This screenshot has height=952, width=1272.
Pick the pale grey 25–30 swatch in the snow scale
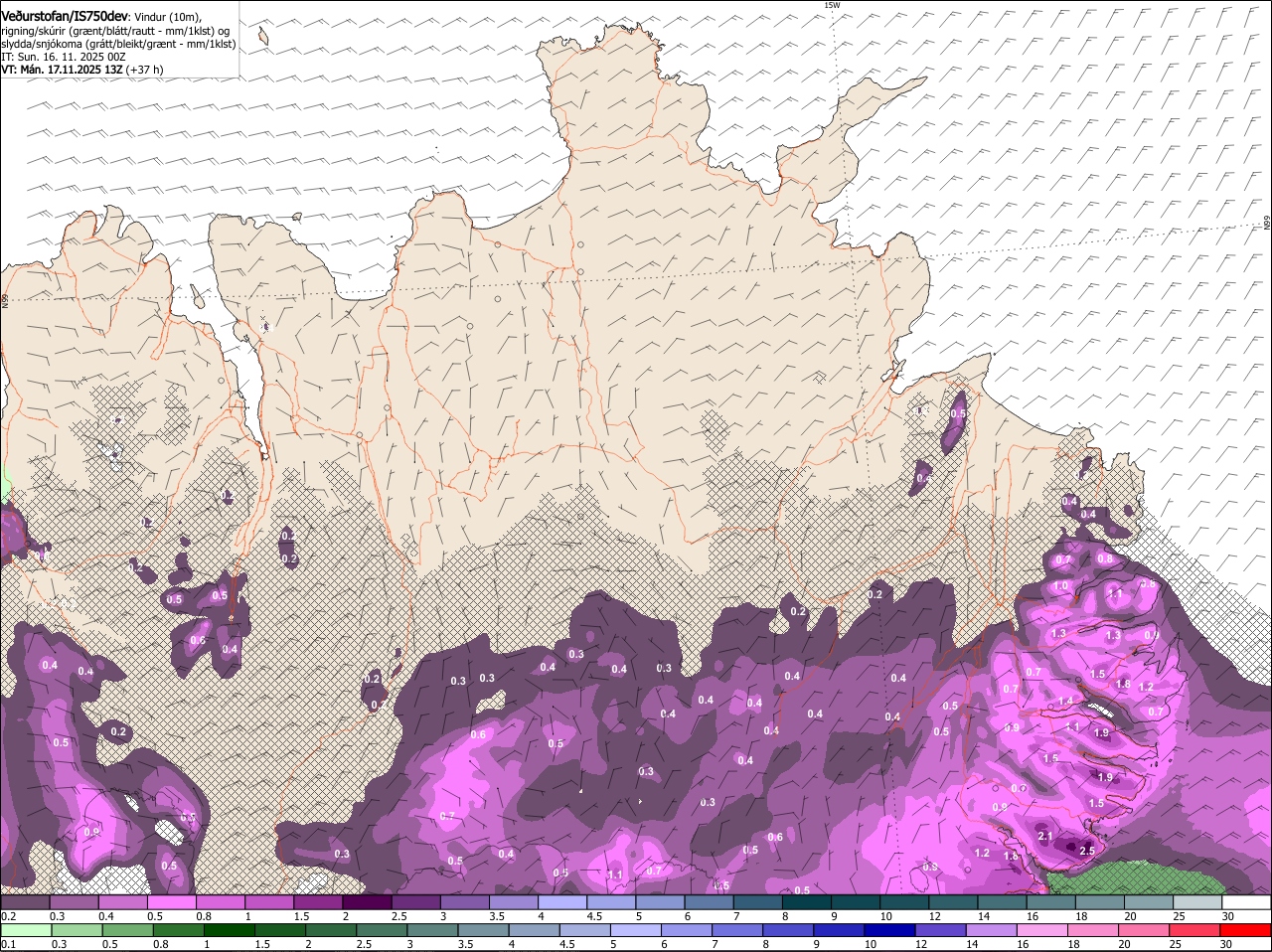(1197, 902)
